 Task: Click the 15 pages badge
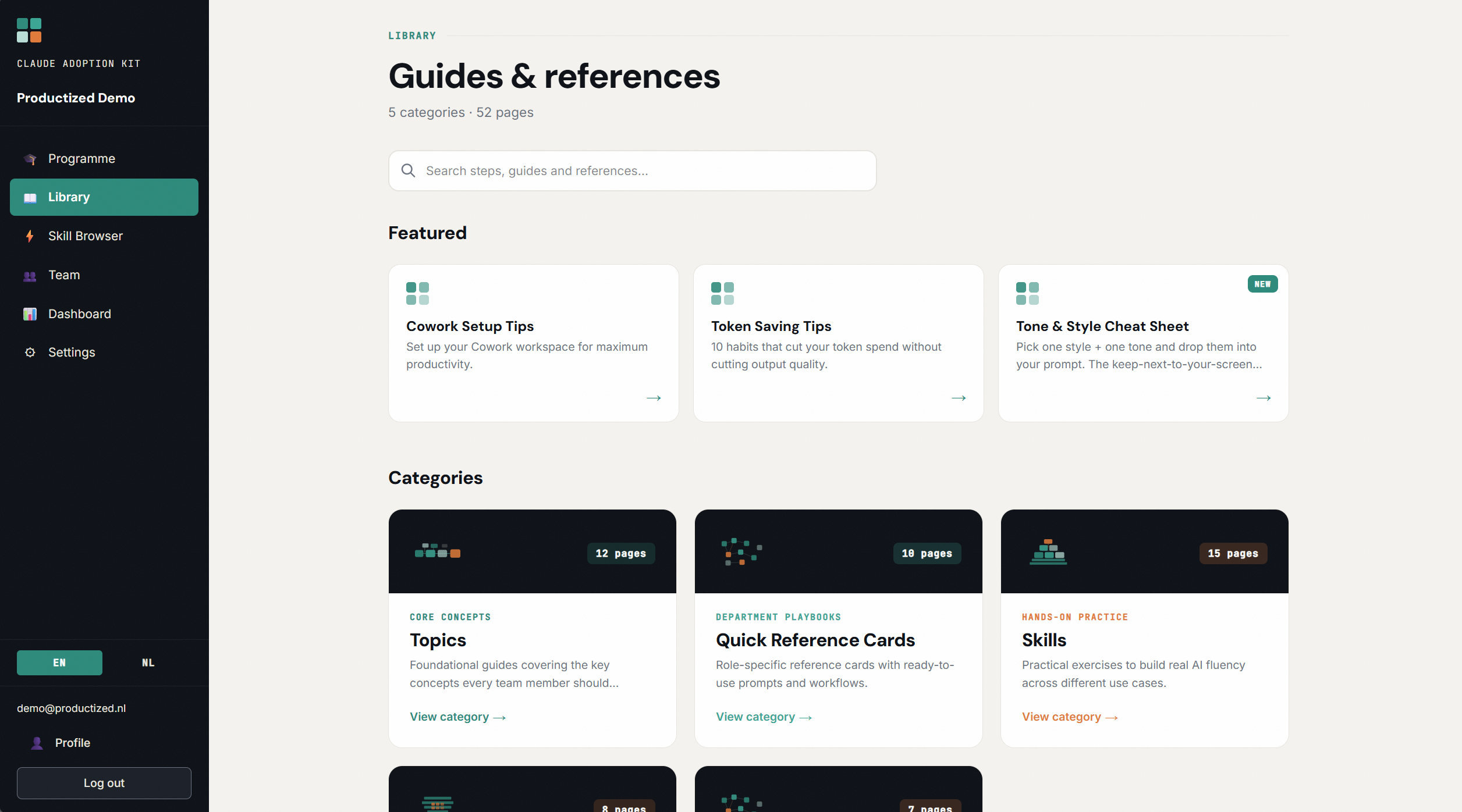click(1233, 553)
